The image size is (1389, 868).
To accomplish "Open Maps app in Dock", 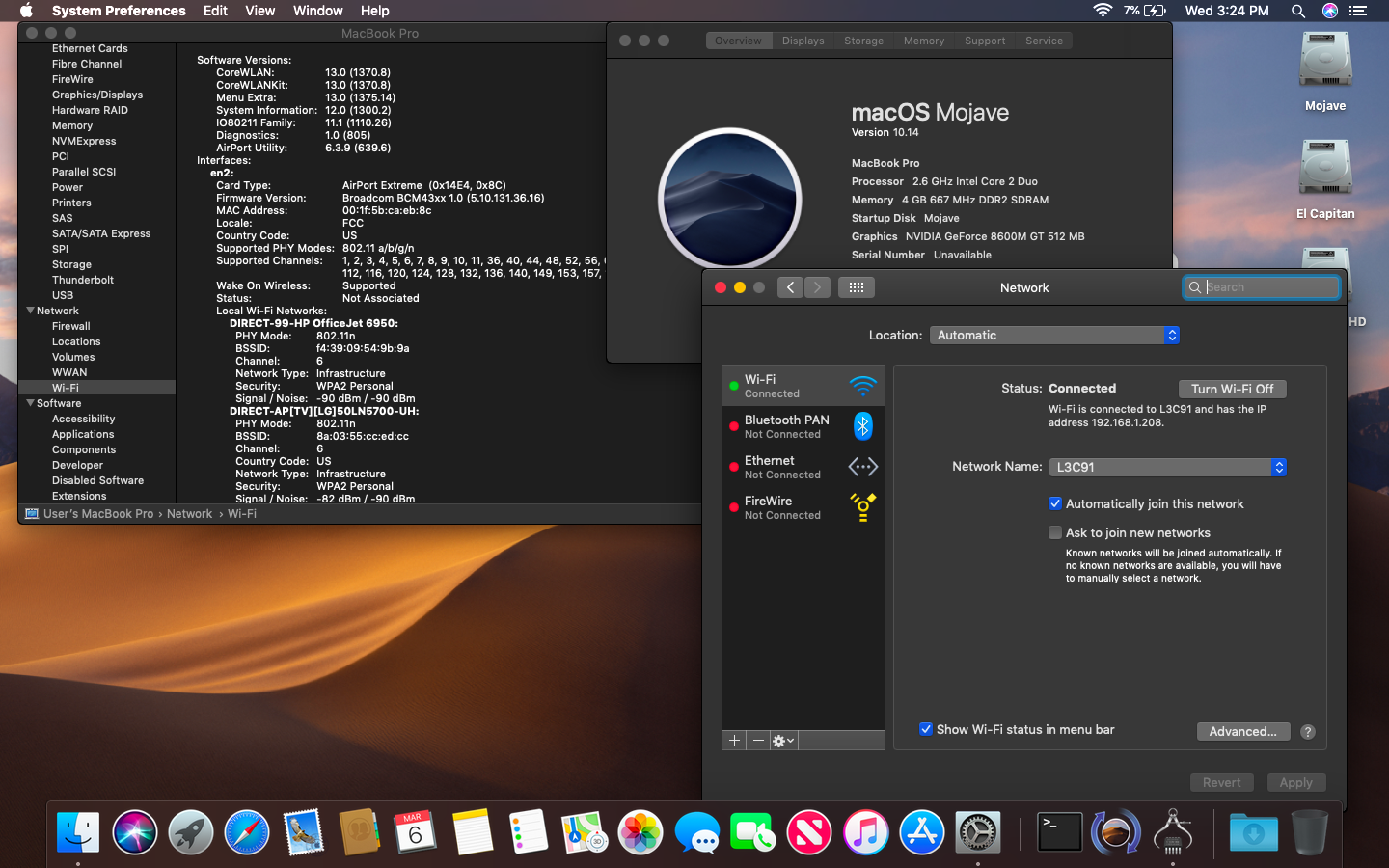I will coord(585,832).
